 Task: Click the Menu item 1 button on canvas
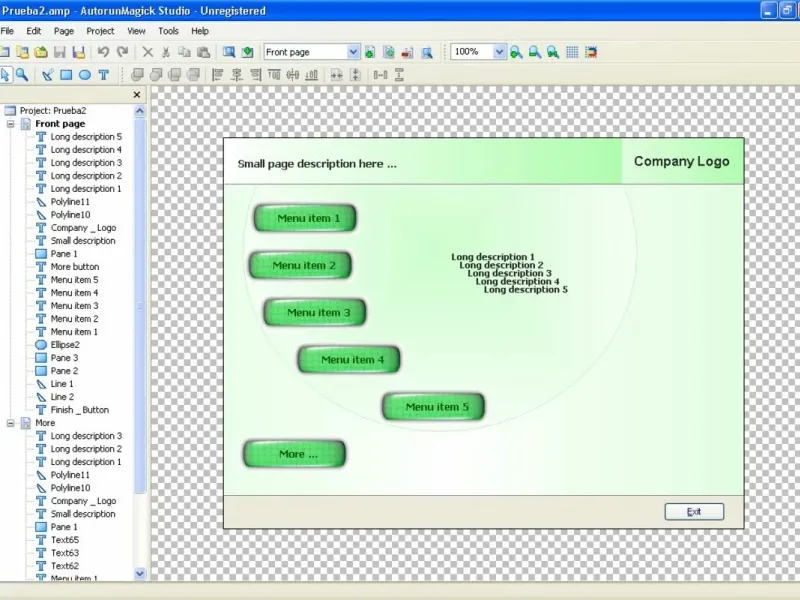point(305,218)
